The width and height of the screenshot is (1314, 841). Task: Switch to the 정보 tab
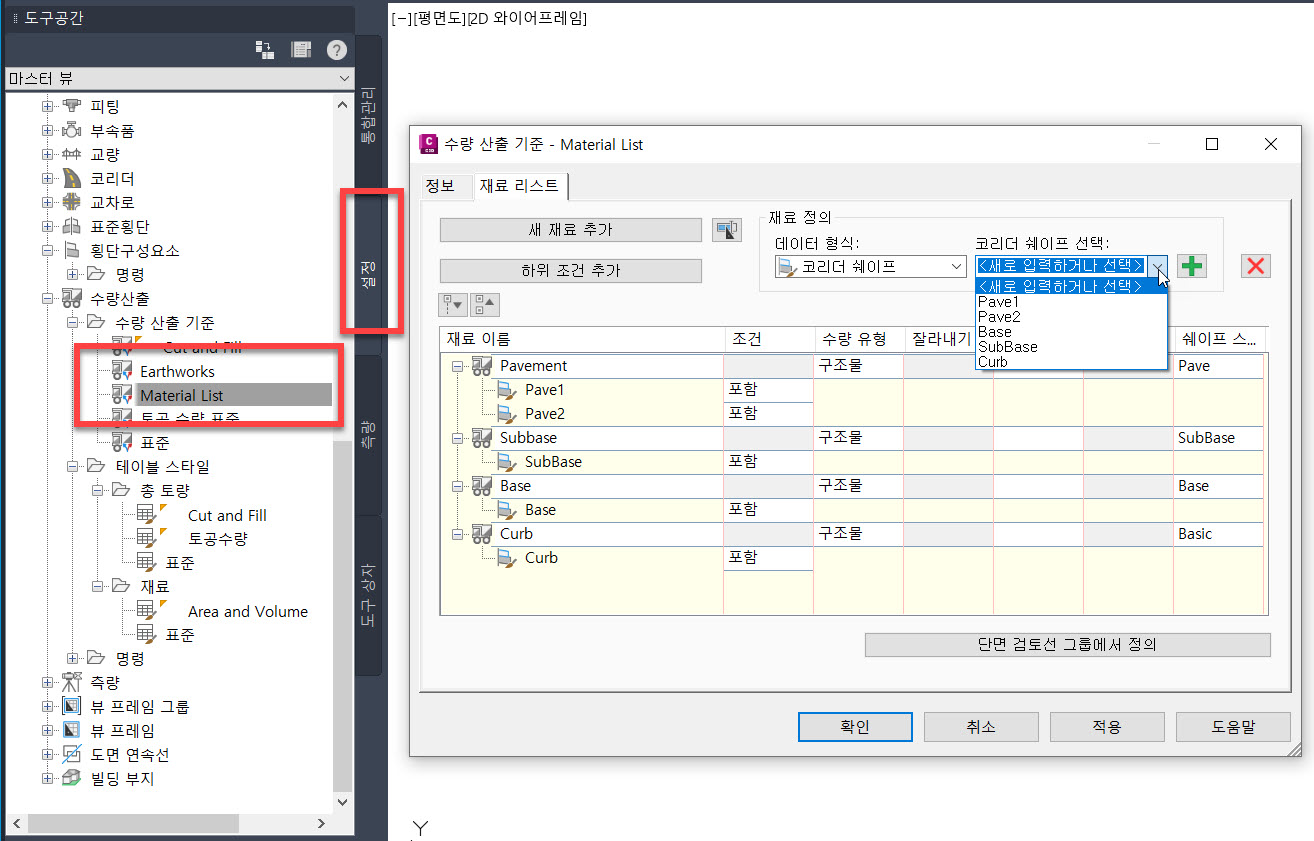(440, 186)
